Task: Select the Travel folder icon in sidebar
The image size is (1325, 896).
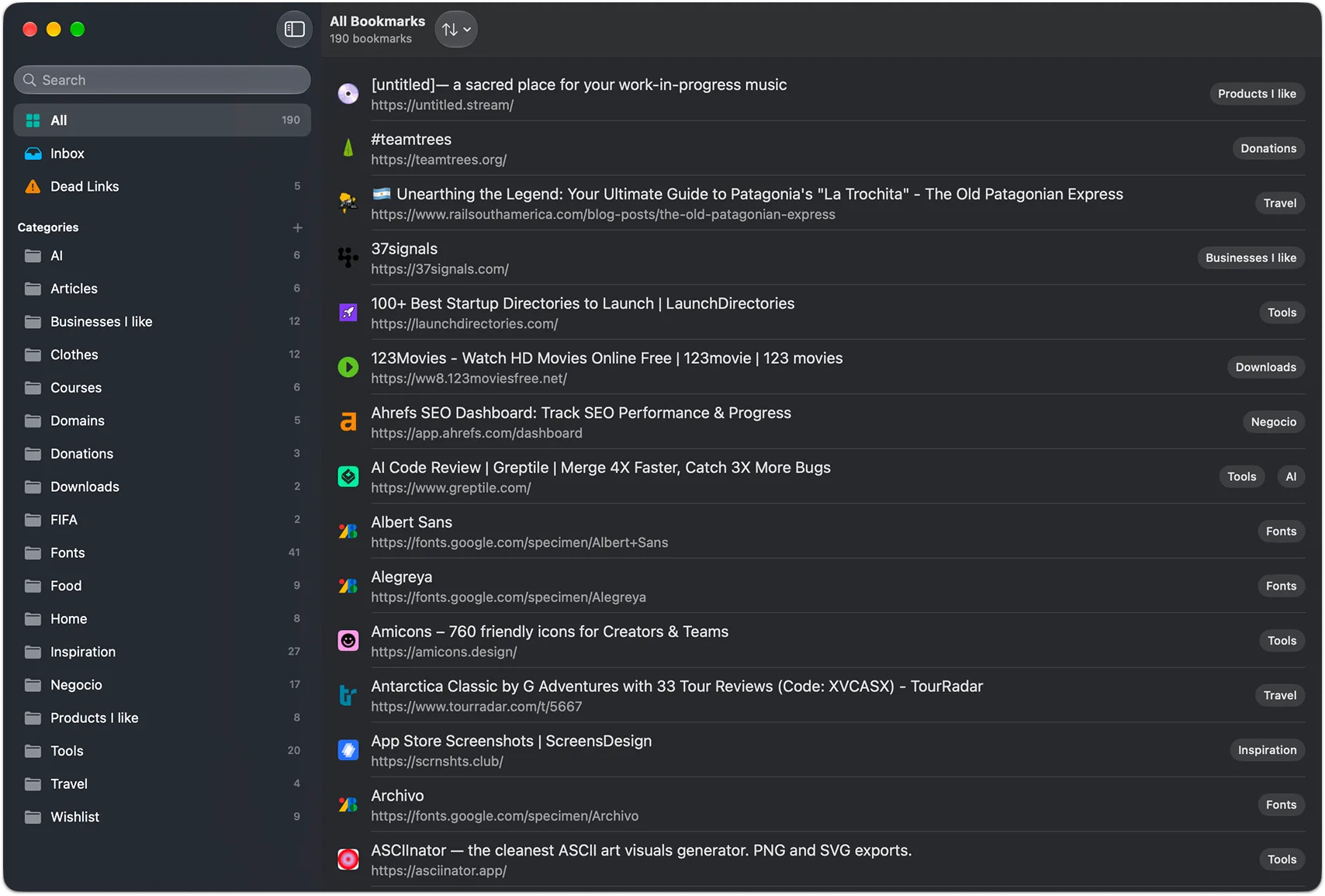Action: point(33,784)
